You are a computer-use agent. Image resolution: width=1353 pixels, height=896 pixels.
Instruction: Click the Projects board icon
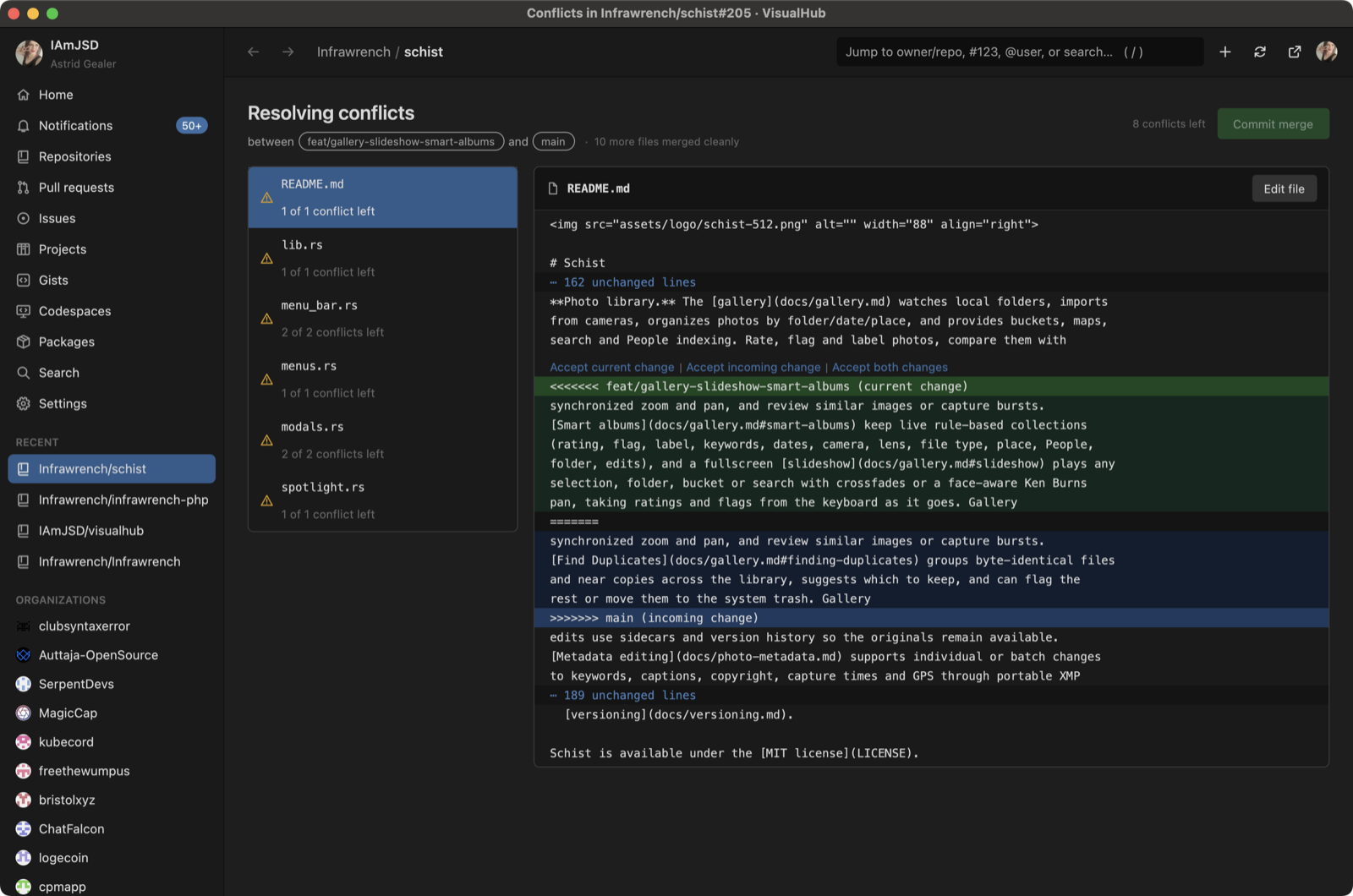pos(24,249)
